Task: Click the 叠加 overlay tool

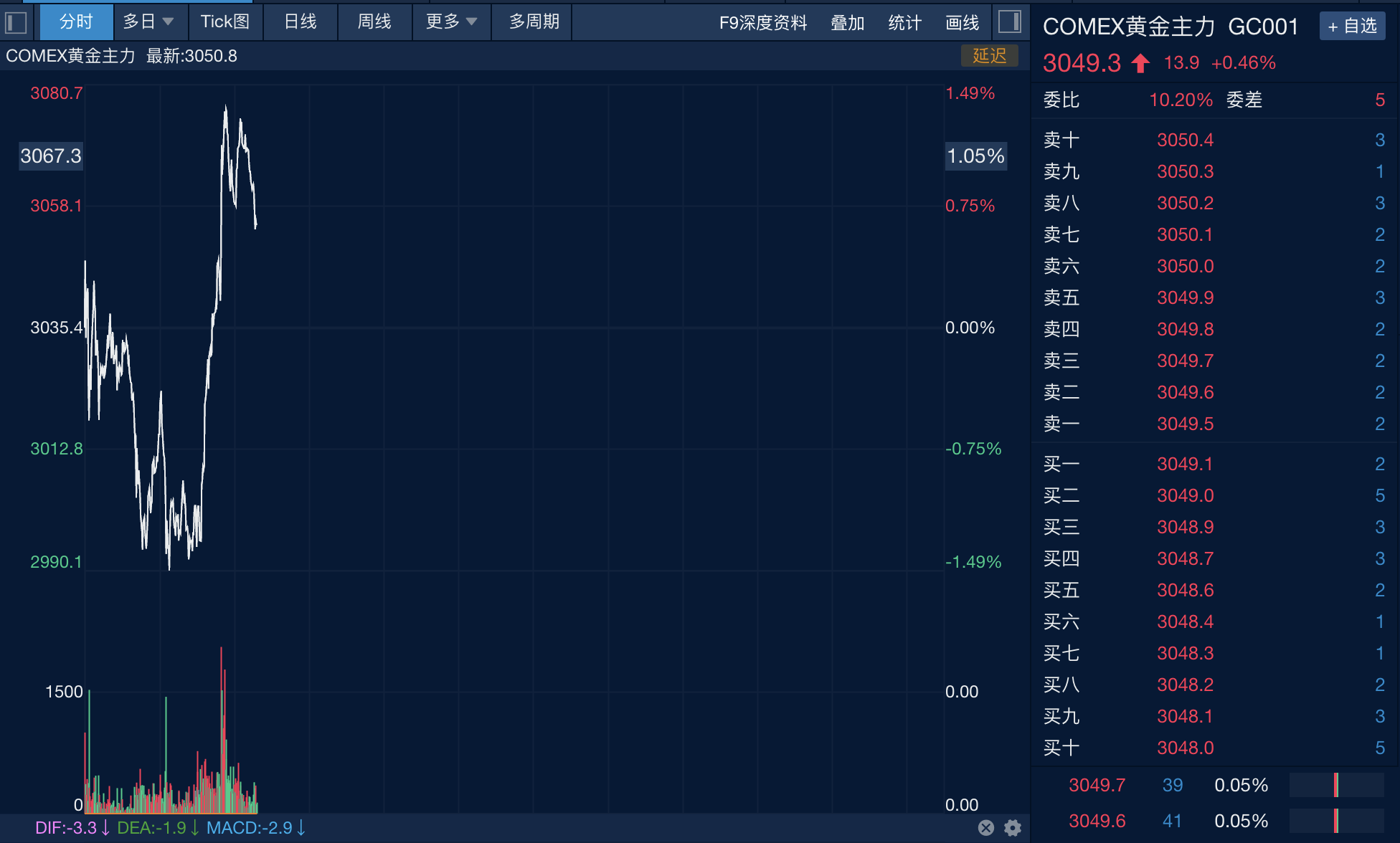Action: [x=847, y=22]
